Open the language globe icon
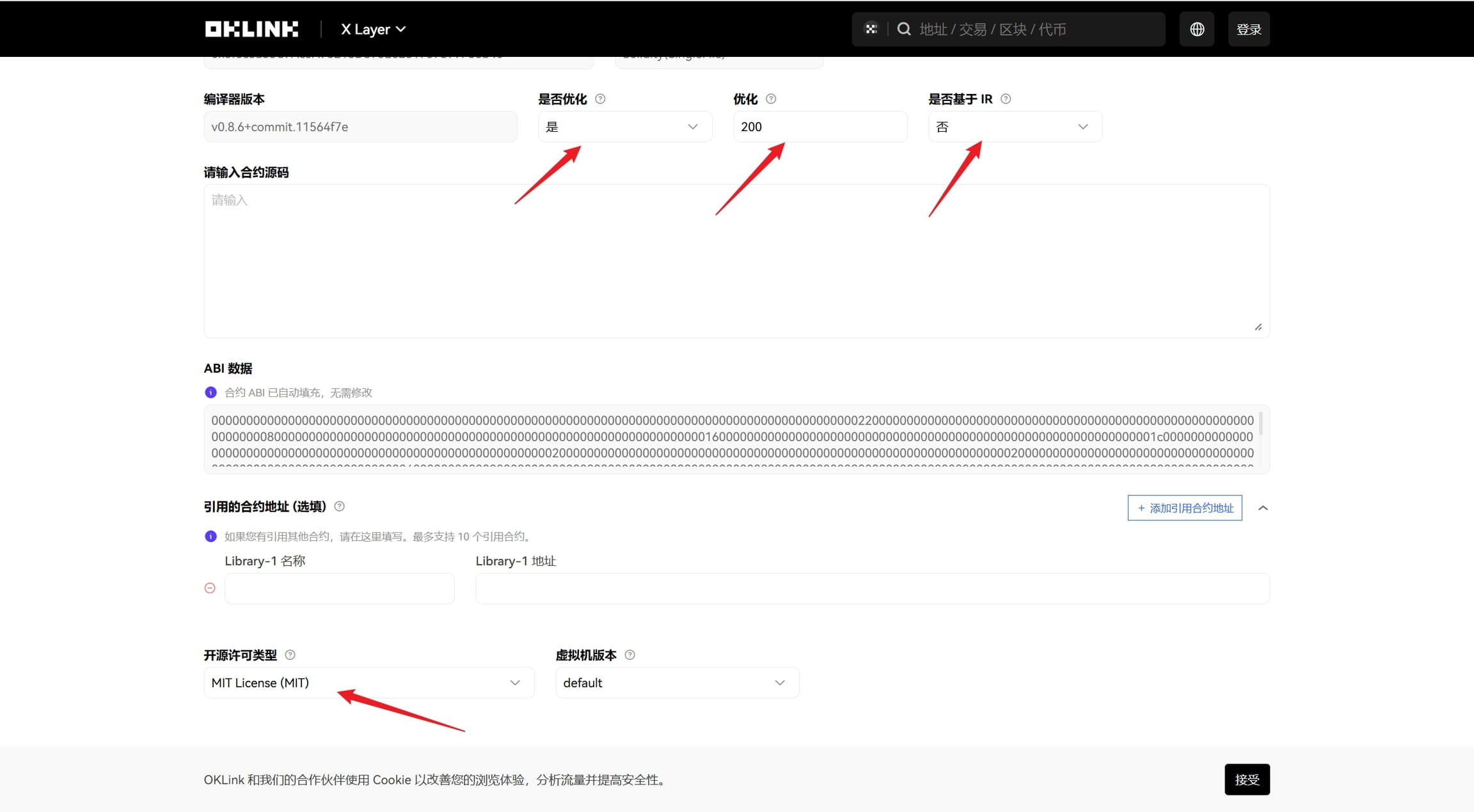This screenshot has height=812, width=1474. [x=1197, y=29]
